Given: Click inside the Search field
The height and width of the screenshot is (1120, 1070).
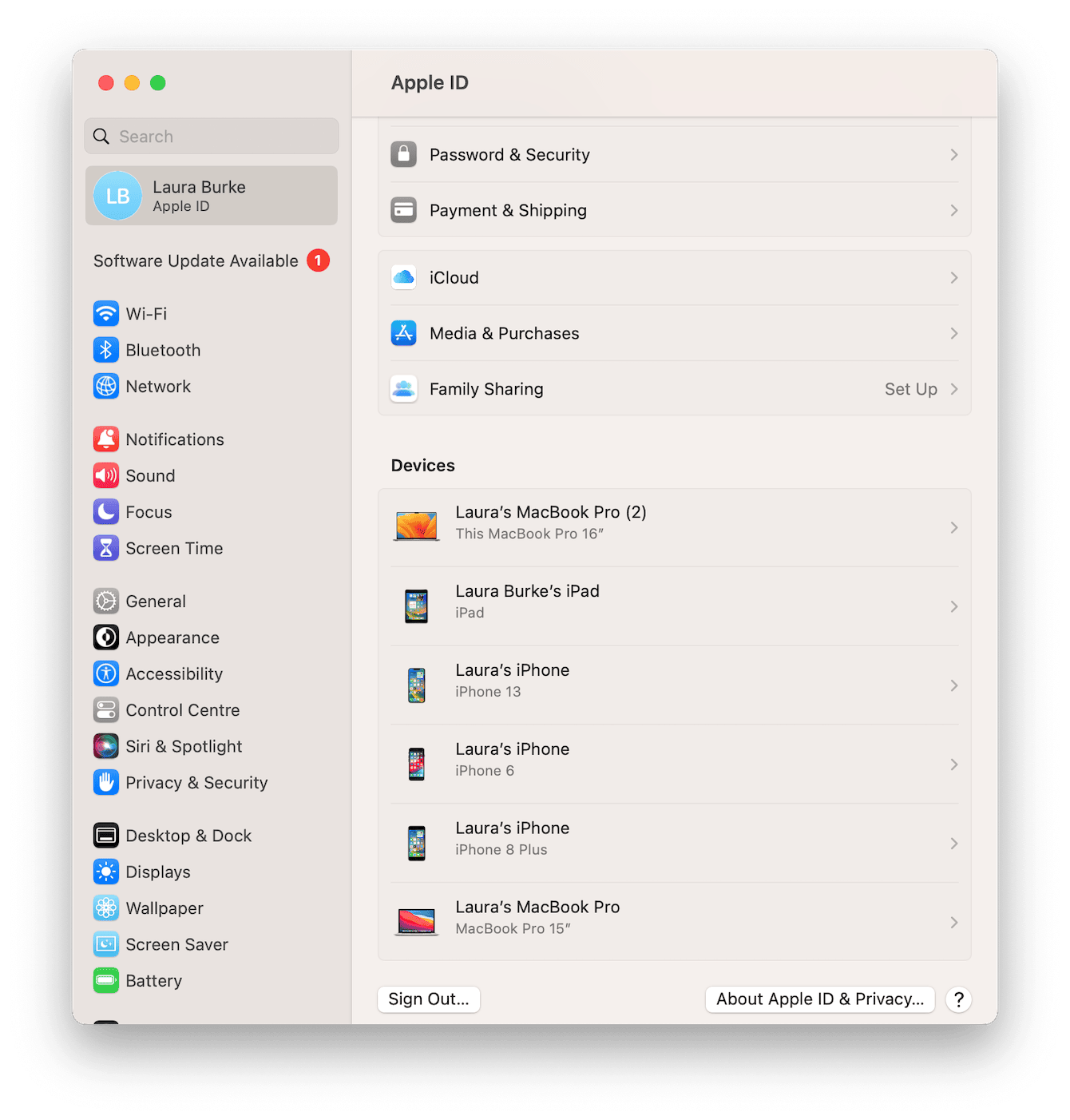Looking at the screenshot, I should pos(211,136).
